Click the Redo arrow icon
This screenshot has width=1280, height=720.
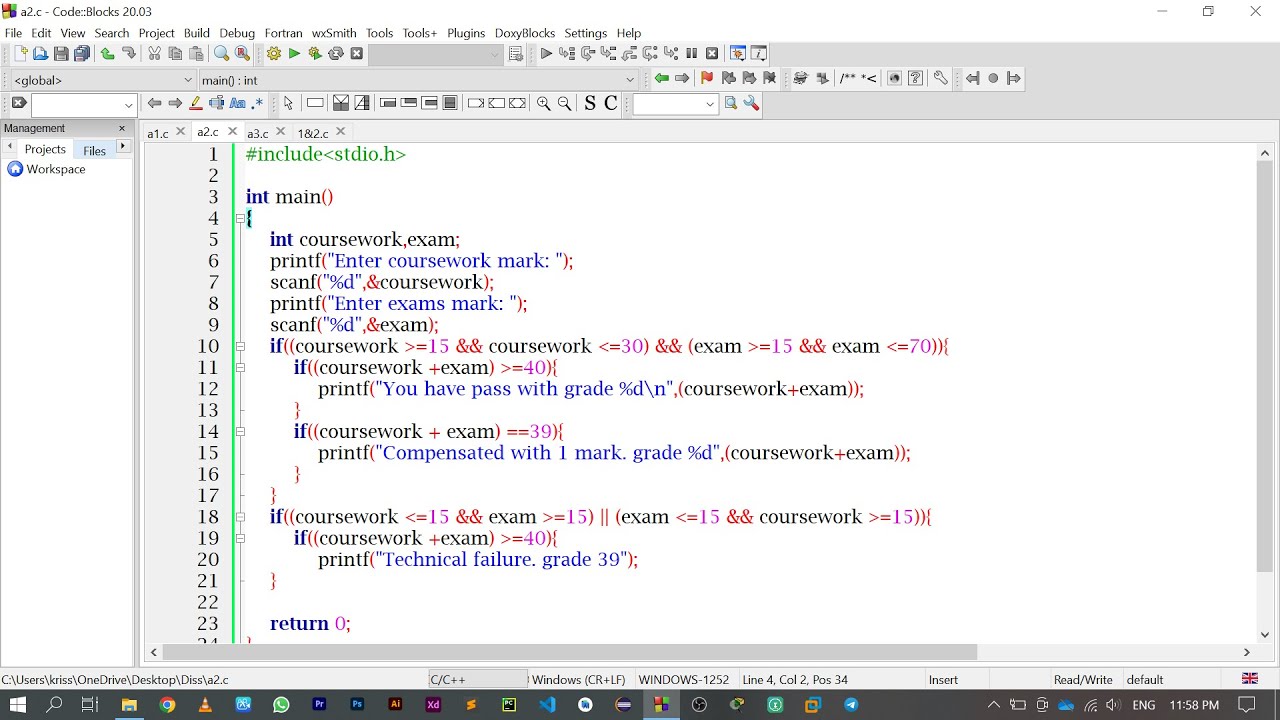(129, 54)
